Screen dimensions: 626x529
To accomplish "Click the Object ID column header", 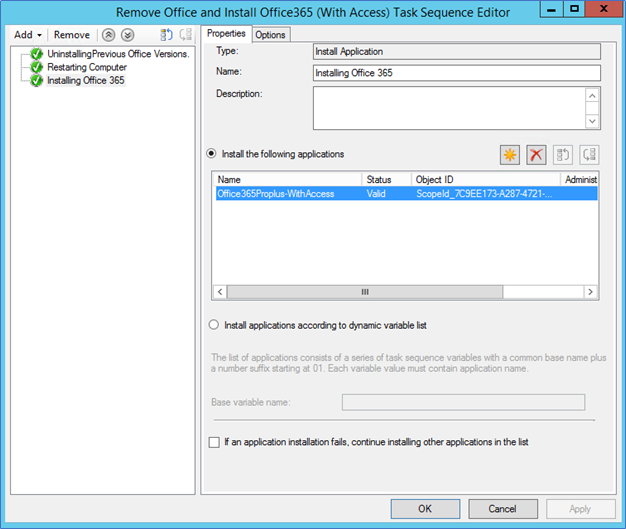I will coord(485,180).
